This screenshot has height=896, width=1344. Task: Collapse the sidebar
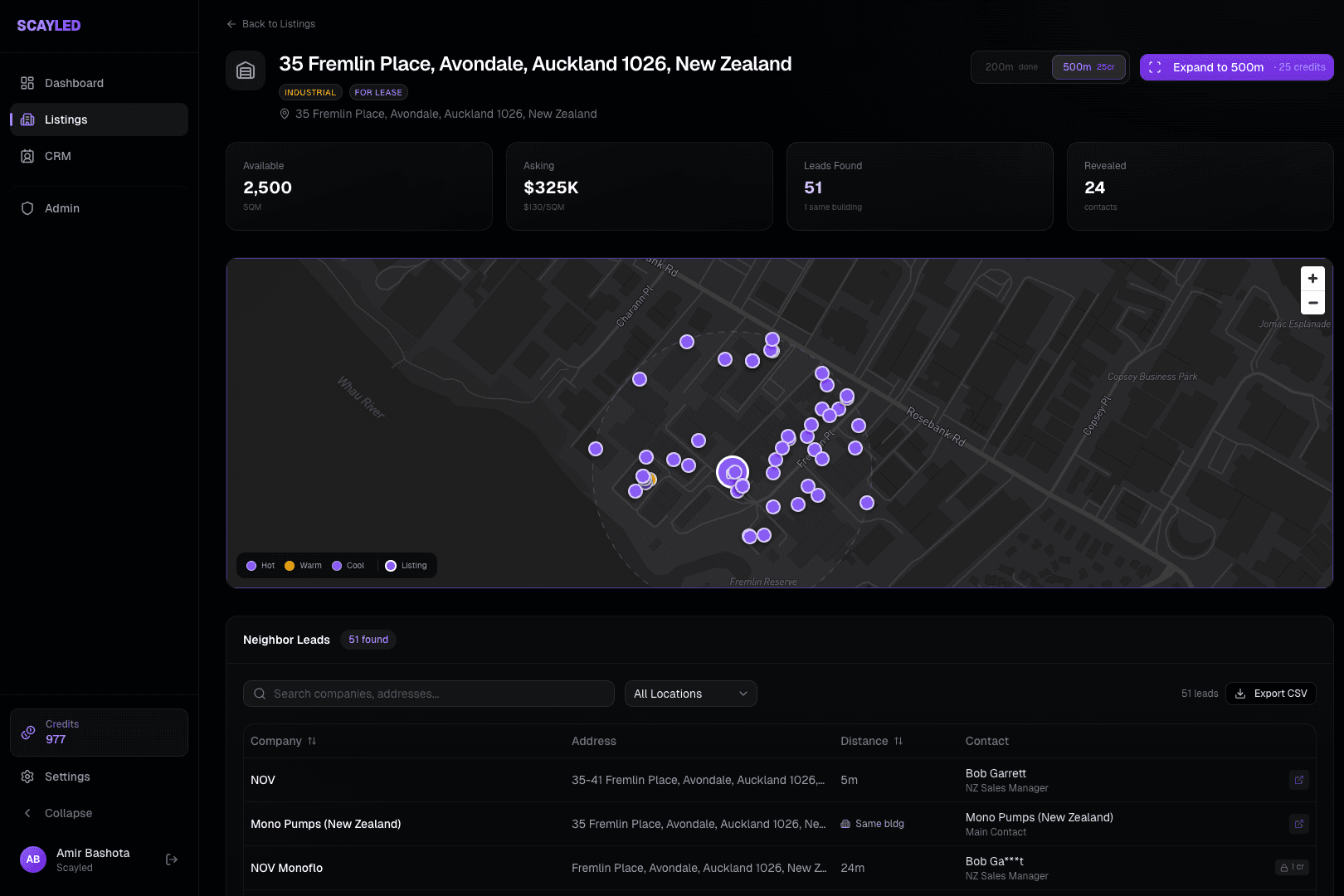58,813
